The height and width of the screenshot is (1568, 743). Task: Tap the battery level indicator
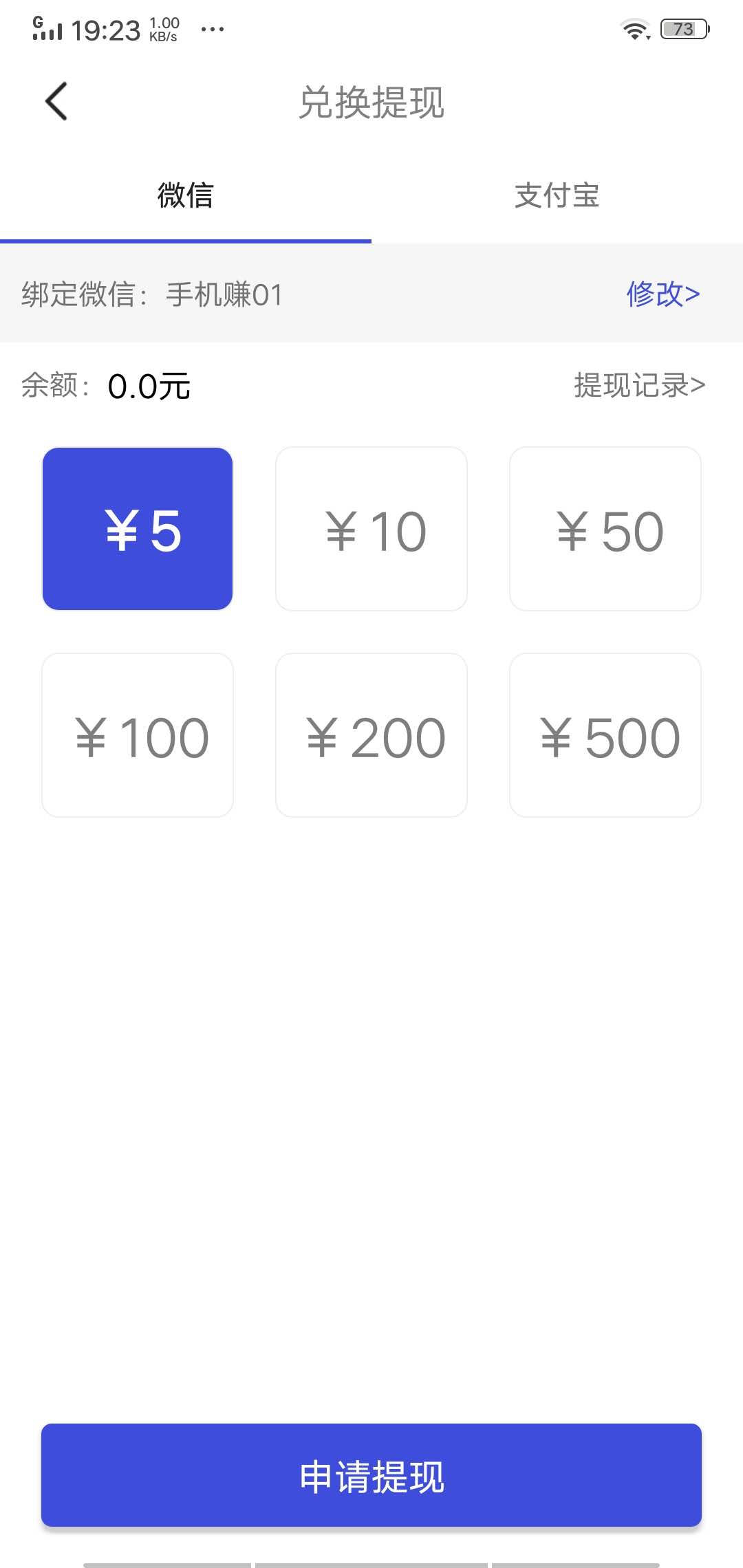click(684, 29)
